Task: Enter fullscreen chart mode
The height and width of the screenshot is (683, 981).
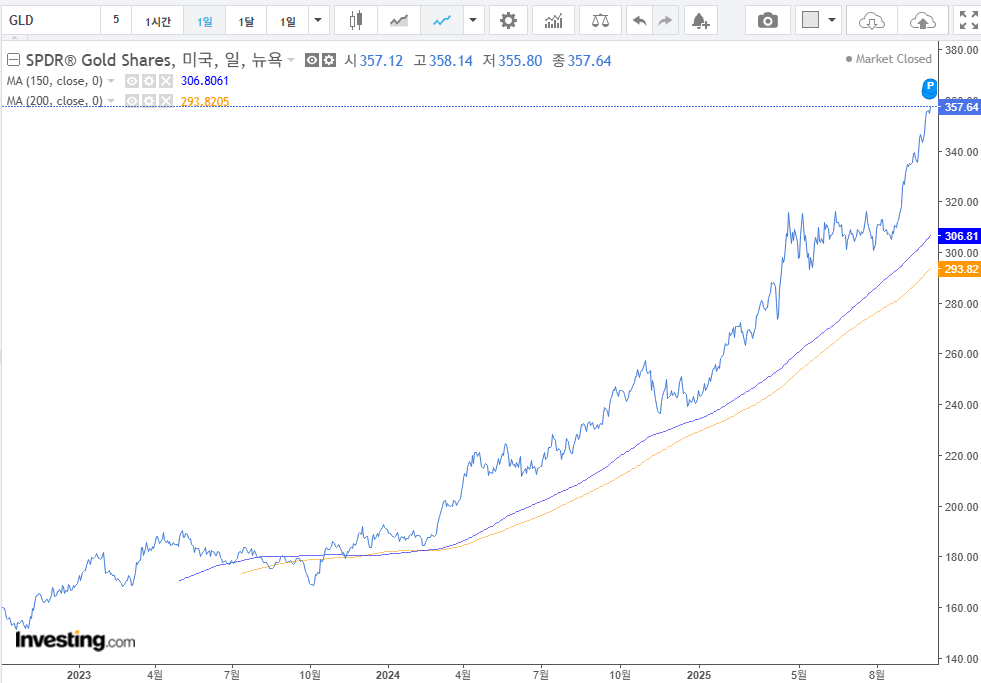Action: 968,21
